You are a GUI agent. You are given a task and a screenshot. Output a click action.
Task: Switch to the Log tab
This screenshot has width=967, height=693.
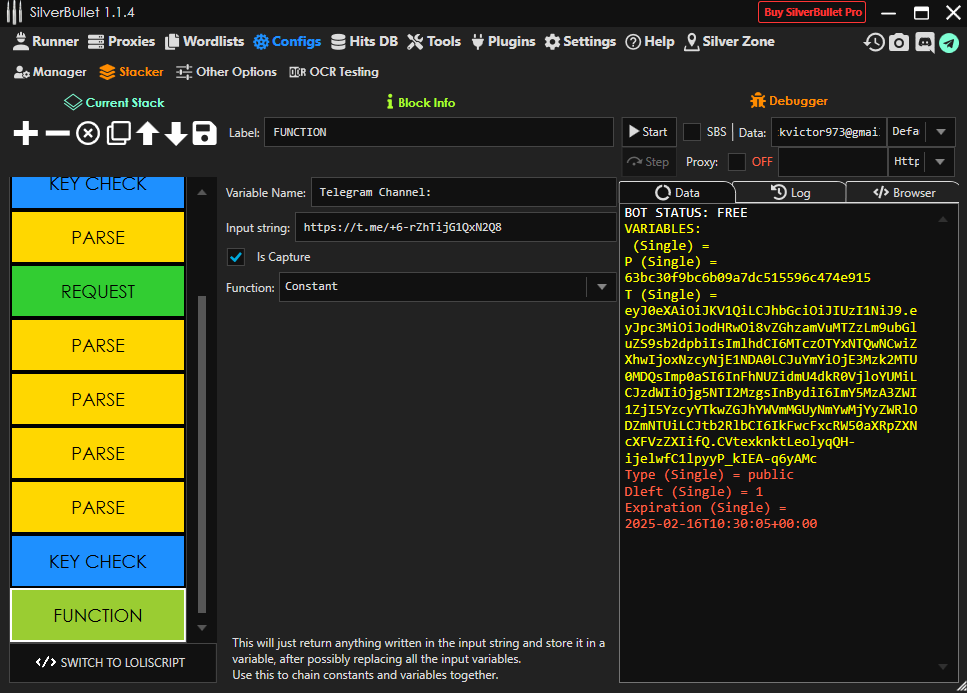pos(790,192)
